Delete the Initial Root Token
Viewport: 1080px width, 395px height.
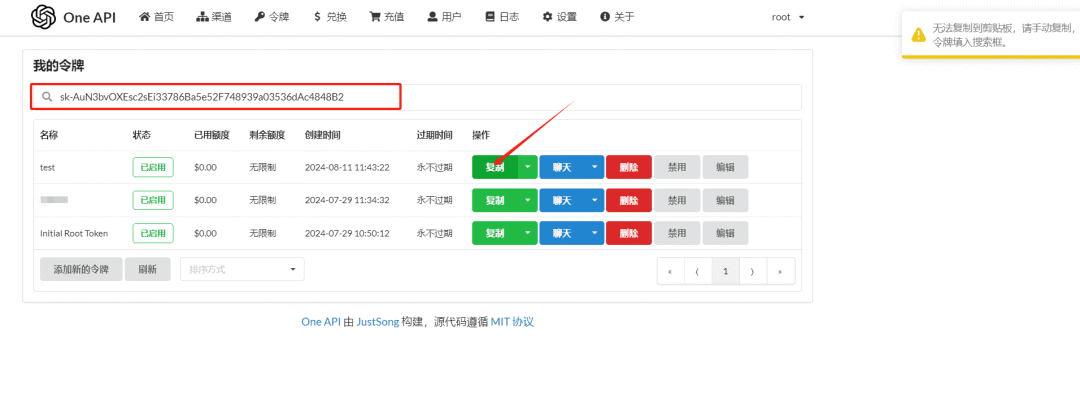coord(629,233)
